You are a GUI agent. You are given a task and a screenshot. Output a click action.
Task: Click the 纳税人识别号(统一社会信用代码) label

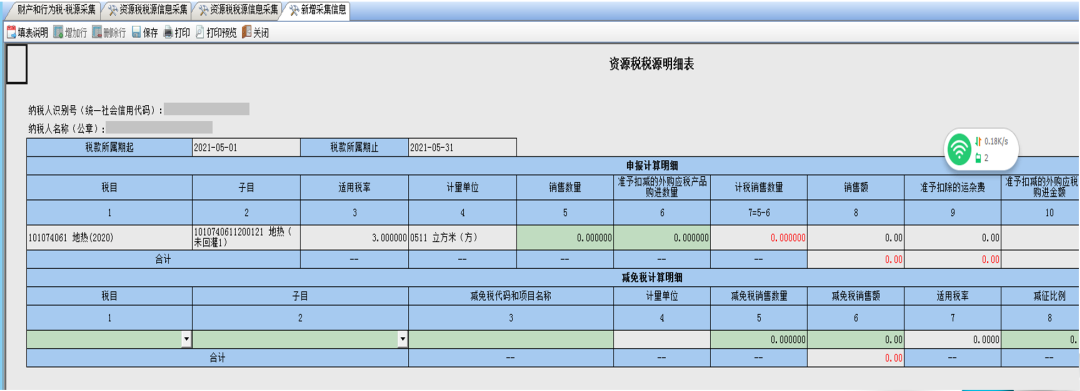[x=96, y=109]
